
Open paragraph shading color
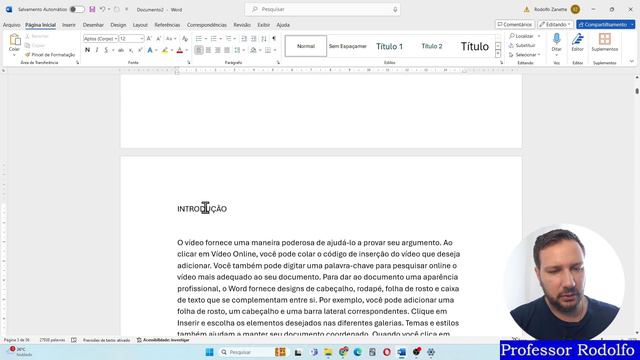pyautogui.click(x=253, y=50)
